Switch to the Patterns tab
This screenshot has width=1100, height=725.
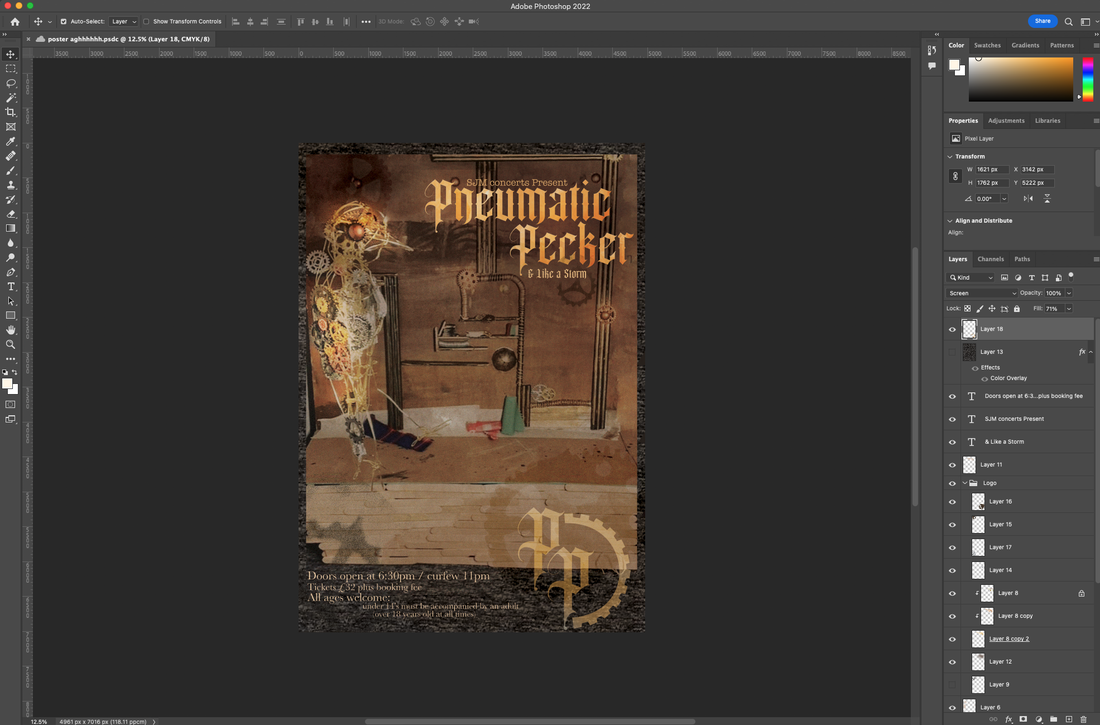click(x=1061, y=45)
